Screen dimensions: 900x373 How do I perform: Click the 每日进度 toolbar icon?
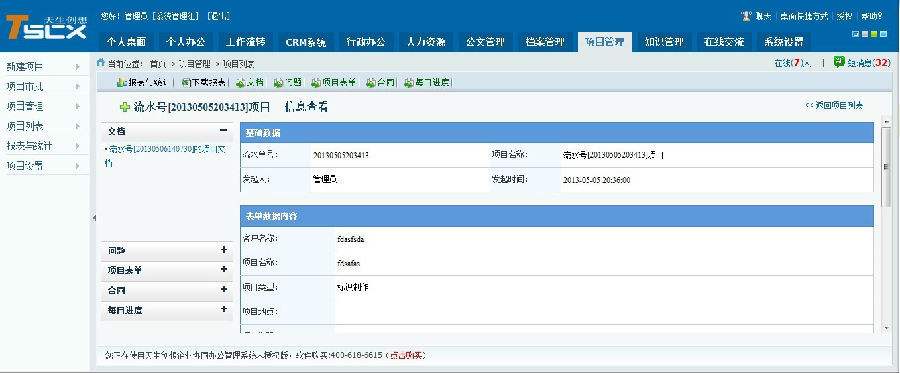coord(409,83)
